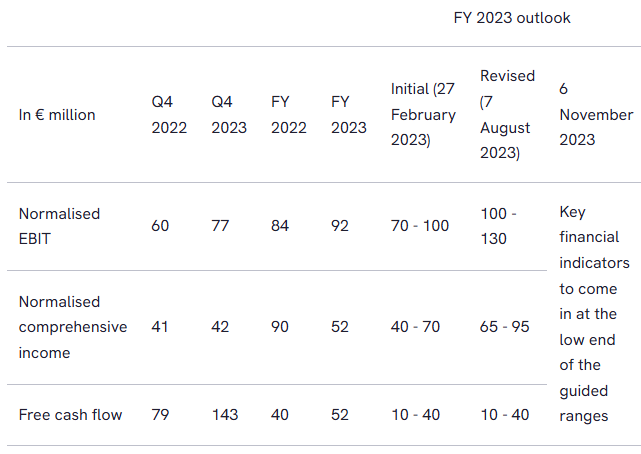Click the "FY 2023 outlook" heading
Screen dimensions: 641x454
click(511, 18)
